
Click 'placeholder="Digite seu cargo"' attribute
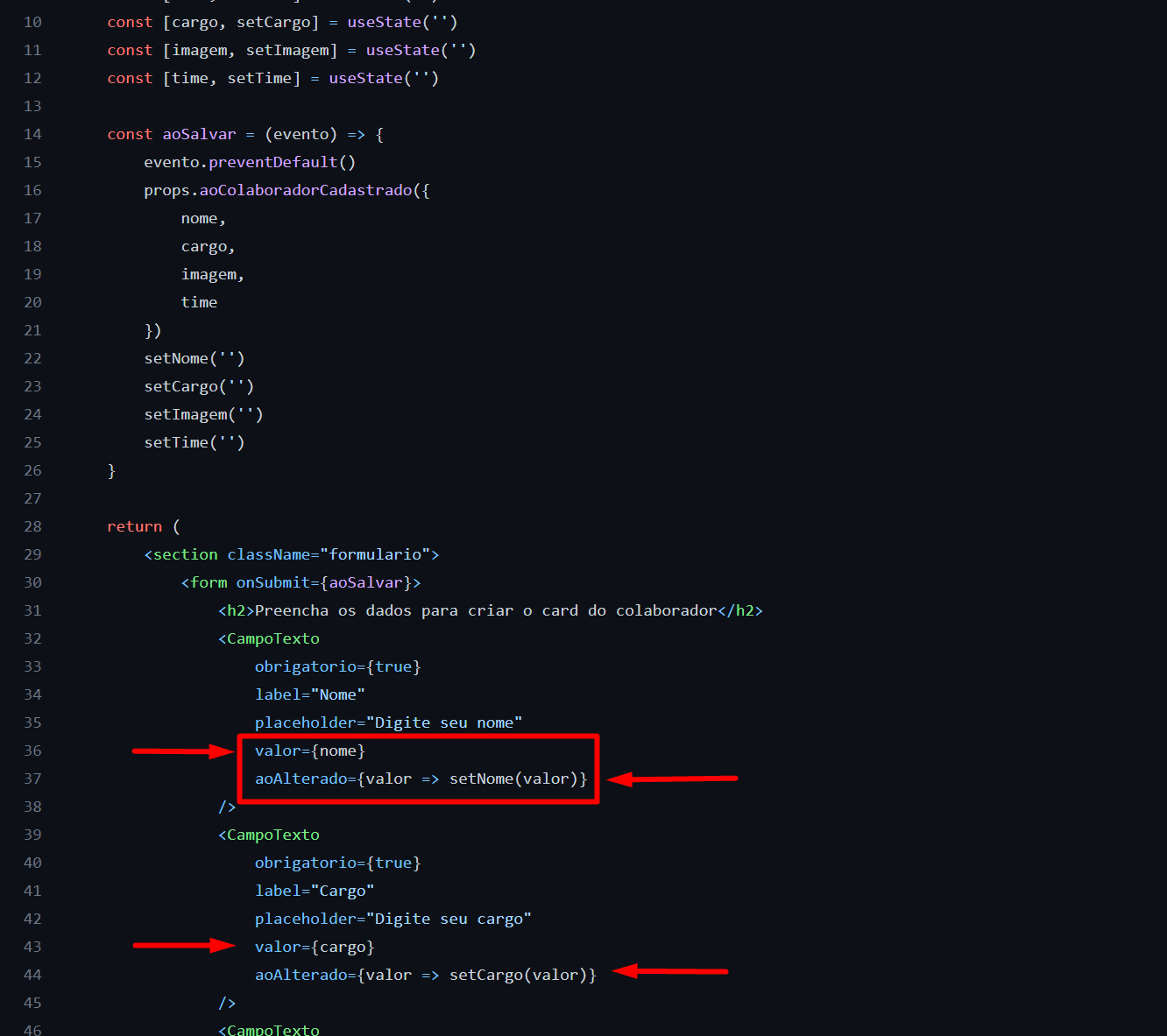pyautogui.click(x=393, y=919)
